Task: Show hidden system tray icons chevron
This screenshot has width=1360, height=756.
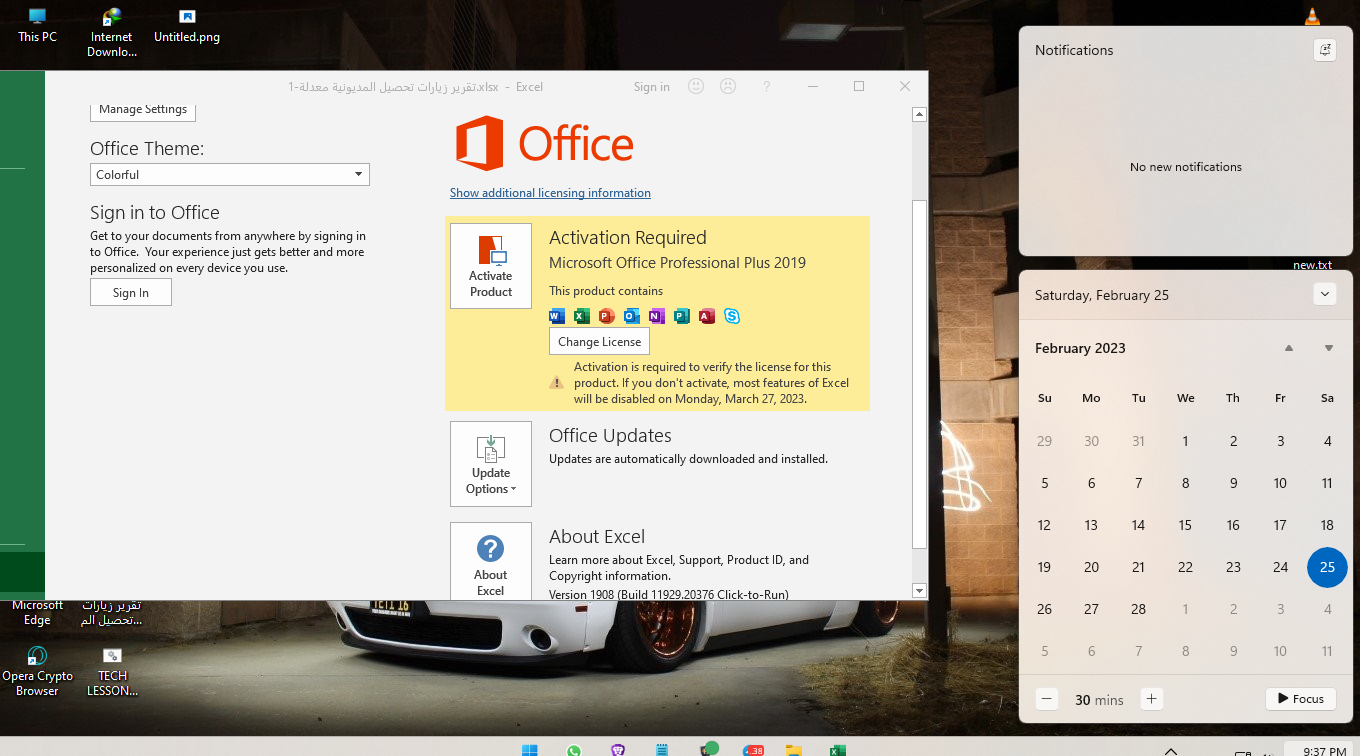Action: click(1171, 750)
